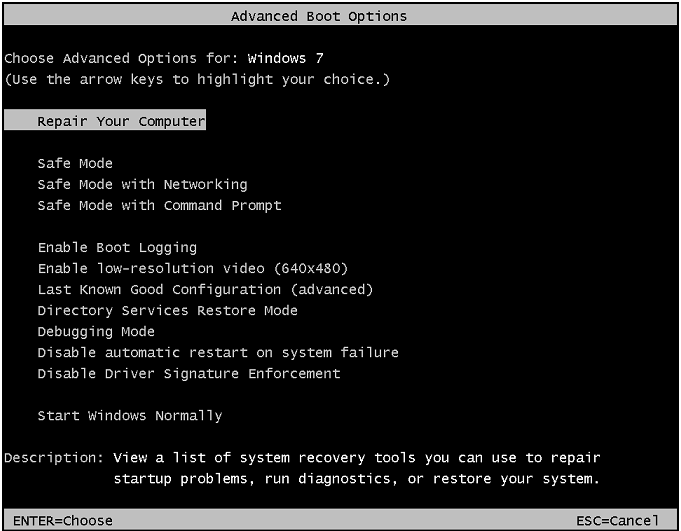Screen dimensions: 681x531
Task: Click the Description label near the bottom
Action: point(54,457)
